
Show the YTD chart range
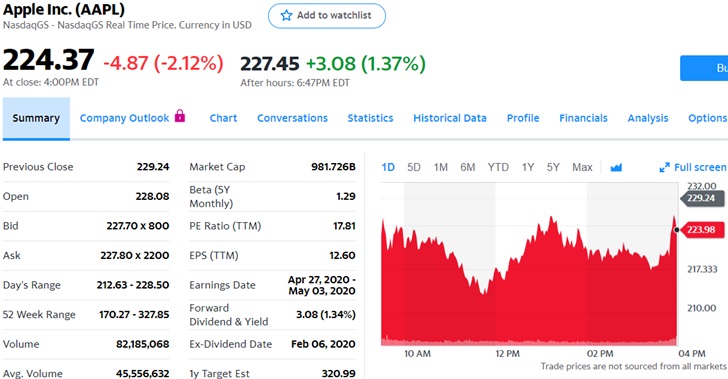coord(498,167)
